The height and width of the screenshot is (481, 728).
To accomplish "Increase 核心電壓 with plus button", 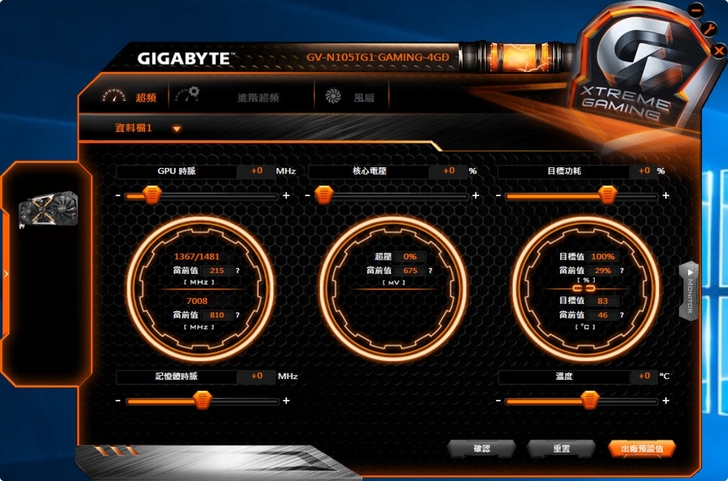I will point(476,196).
